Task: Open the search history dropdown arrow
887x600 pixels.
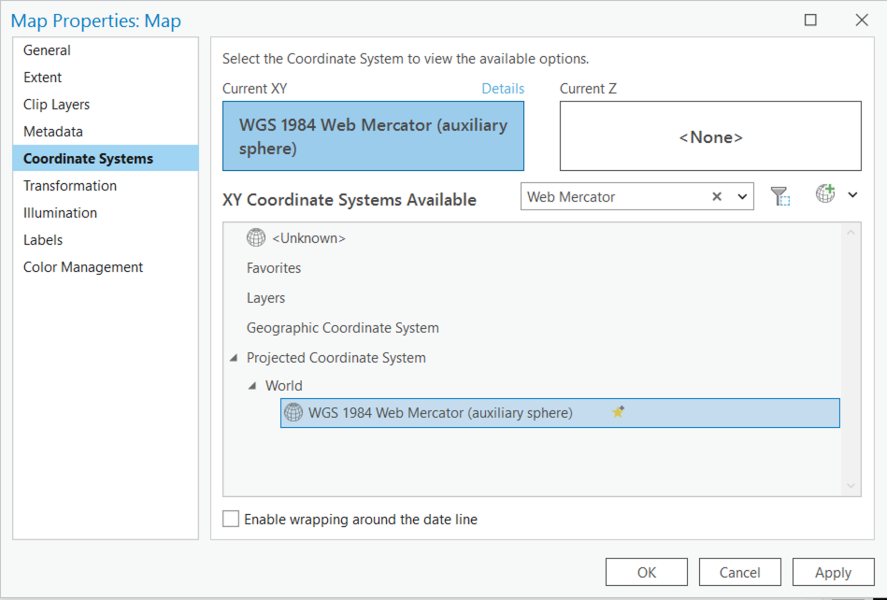Action: pos(740,196)
